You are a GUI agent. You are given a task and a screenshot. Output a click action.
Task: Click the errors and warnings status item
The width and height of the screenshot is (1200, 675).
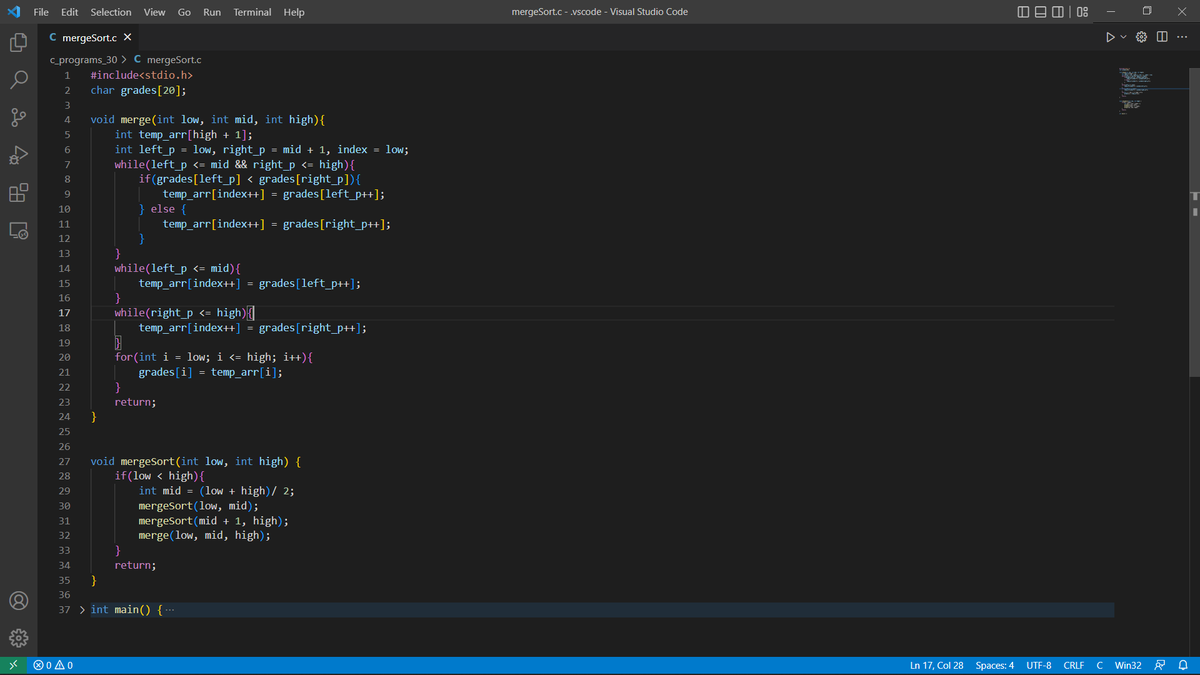pyautogui.click(x=51, y=664)
